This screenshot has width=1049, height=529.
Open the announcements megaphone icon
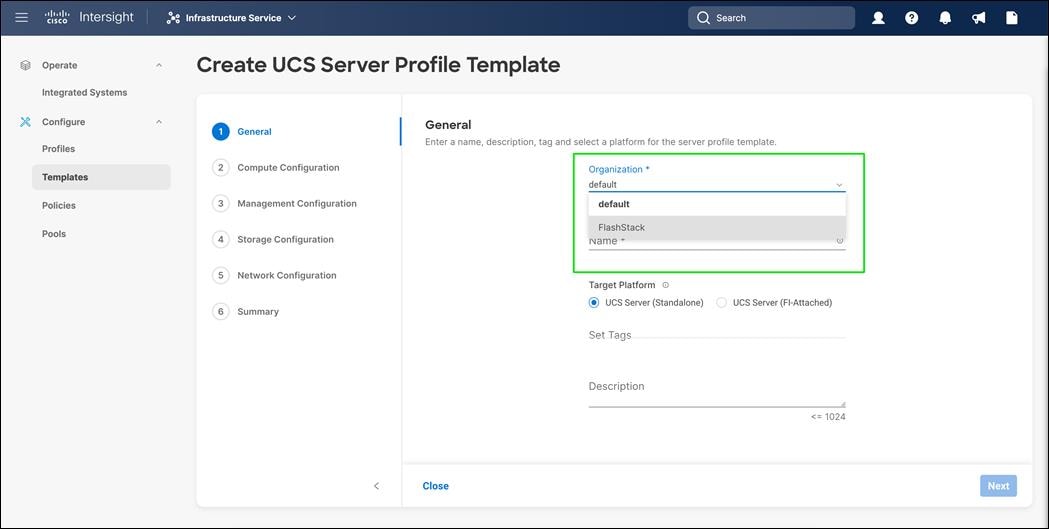coord(978,18)
